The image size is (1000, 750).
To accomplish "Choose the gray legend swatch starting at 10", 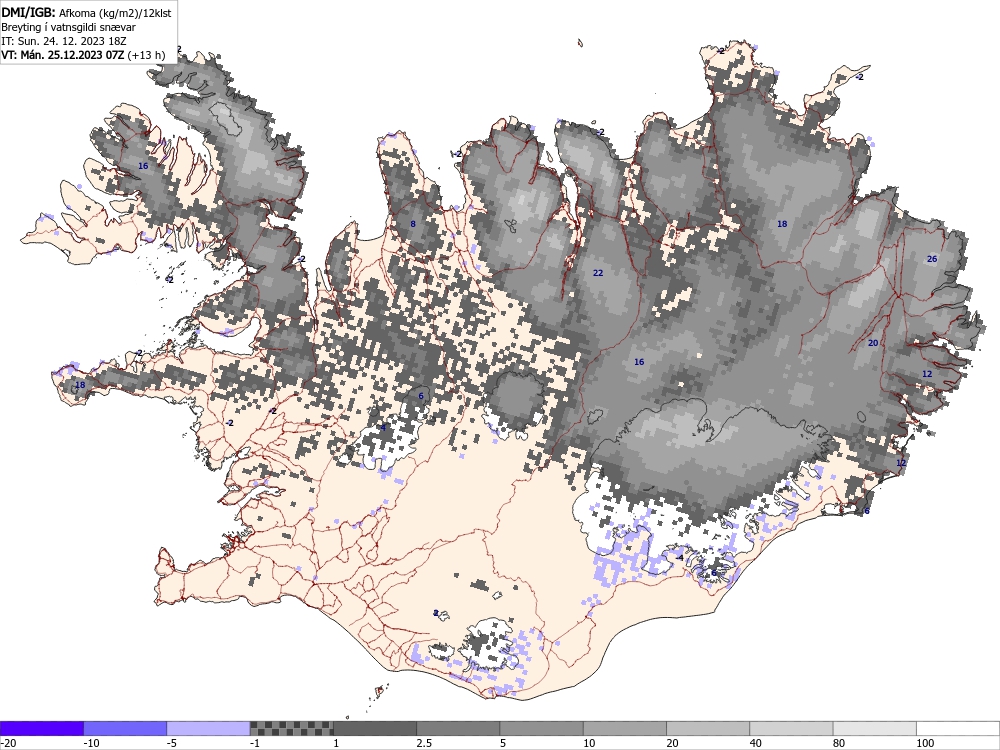I will click(x=625, y=728).
